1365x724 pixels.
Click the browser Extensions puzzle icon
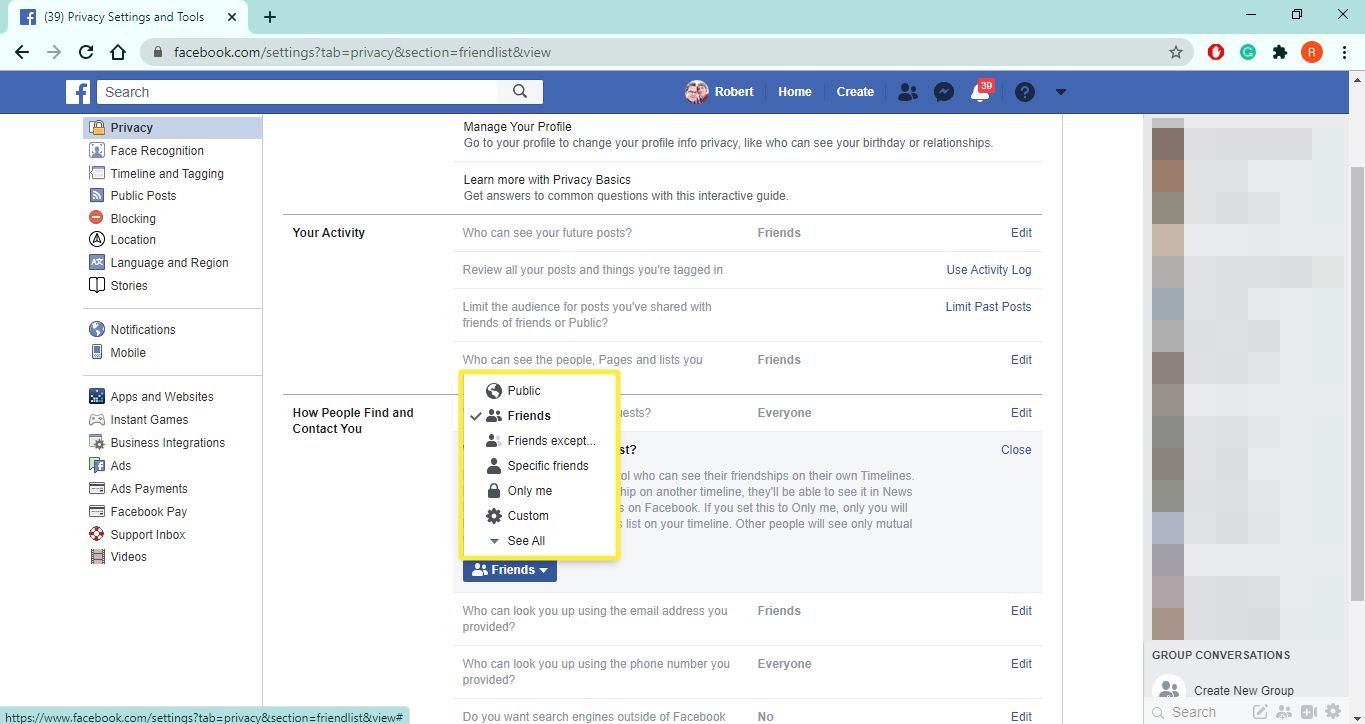point(1279,52)
